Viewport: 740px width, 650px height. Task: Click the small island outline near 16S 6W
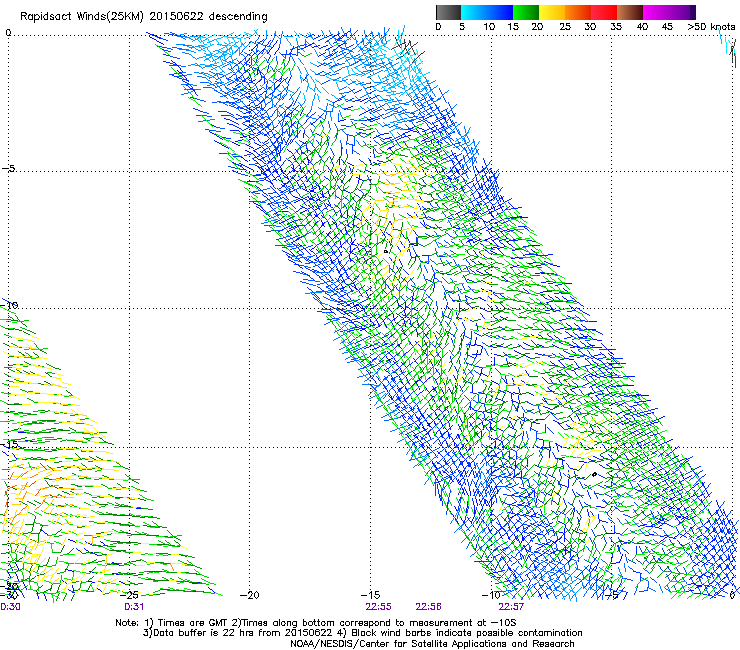click(x=594, y=474)
